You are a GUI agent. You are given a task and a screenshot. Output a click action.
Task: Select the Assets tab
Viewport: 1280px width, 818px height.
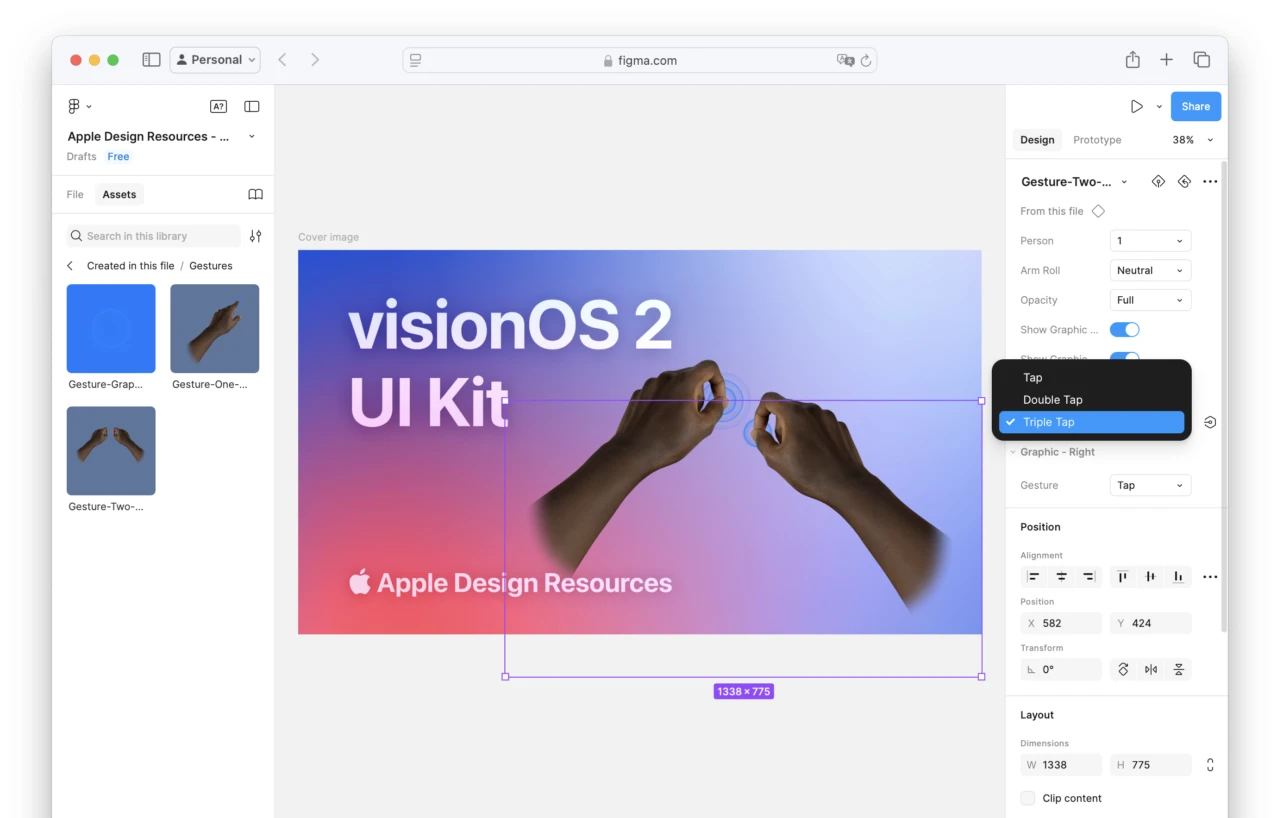click(119, 194)
